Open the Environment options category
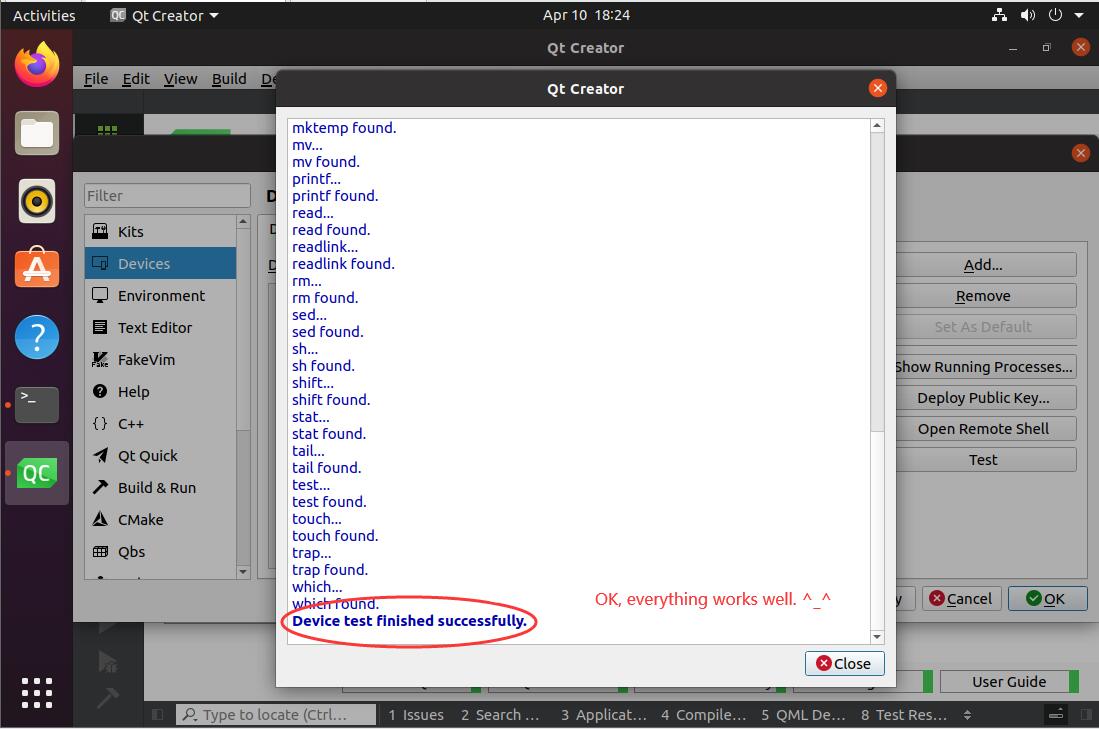 [161, 296]
